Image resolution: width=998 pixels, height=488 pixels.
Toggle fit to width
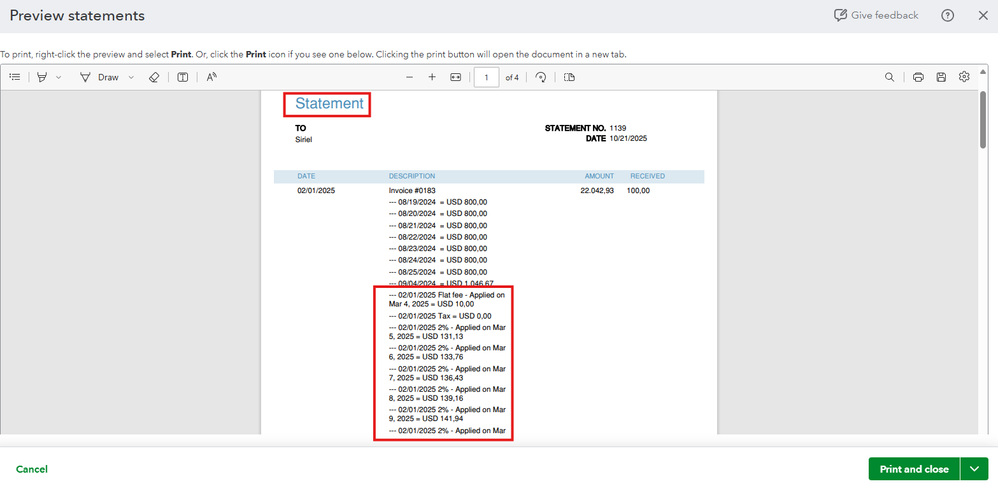[x=455, y=77]
